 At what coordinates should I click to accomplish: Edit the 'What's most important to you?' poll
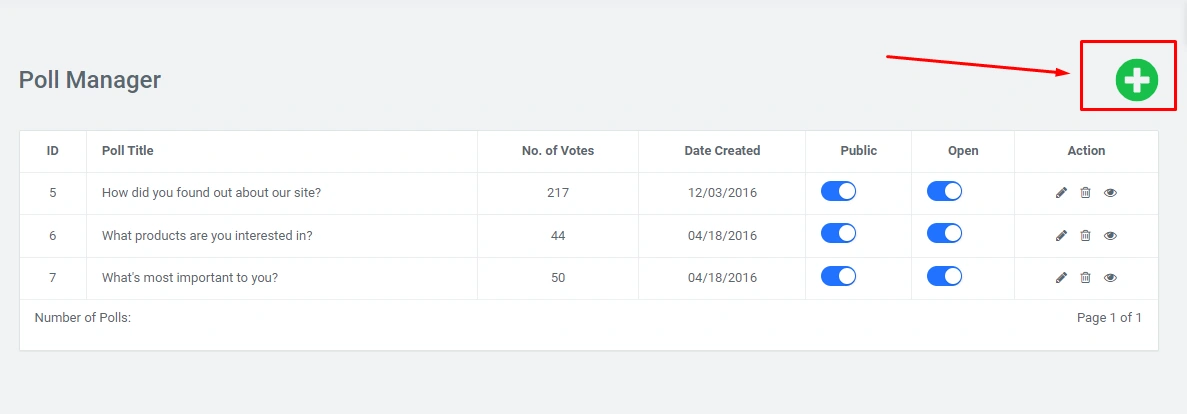[x=1062, y=278]
